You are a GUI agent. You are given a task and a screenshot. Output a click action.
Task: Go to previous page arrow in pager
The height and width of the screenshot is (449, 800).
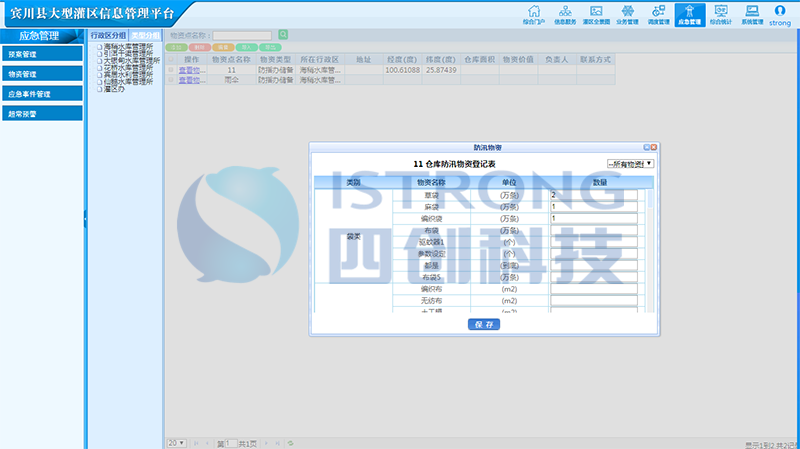tap(207, 443)
